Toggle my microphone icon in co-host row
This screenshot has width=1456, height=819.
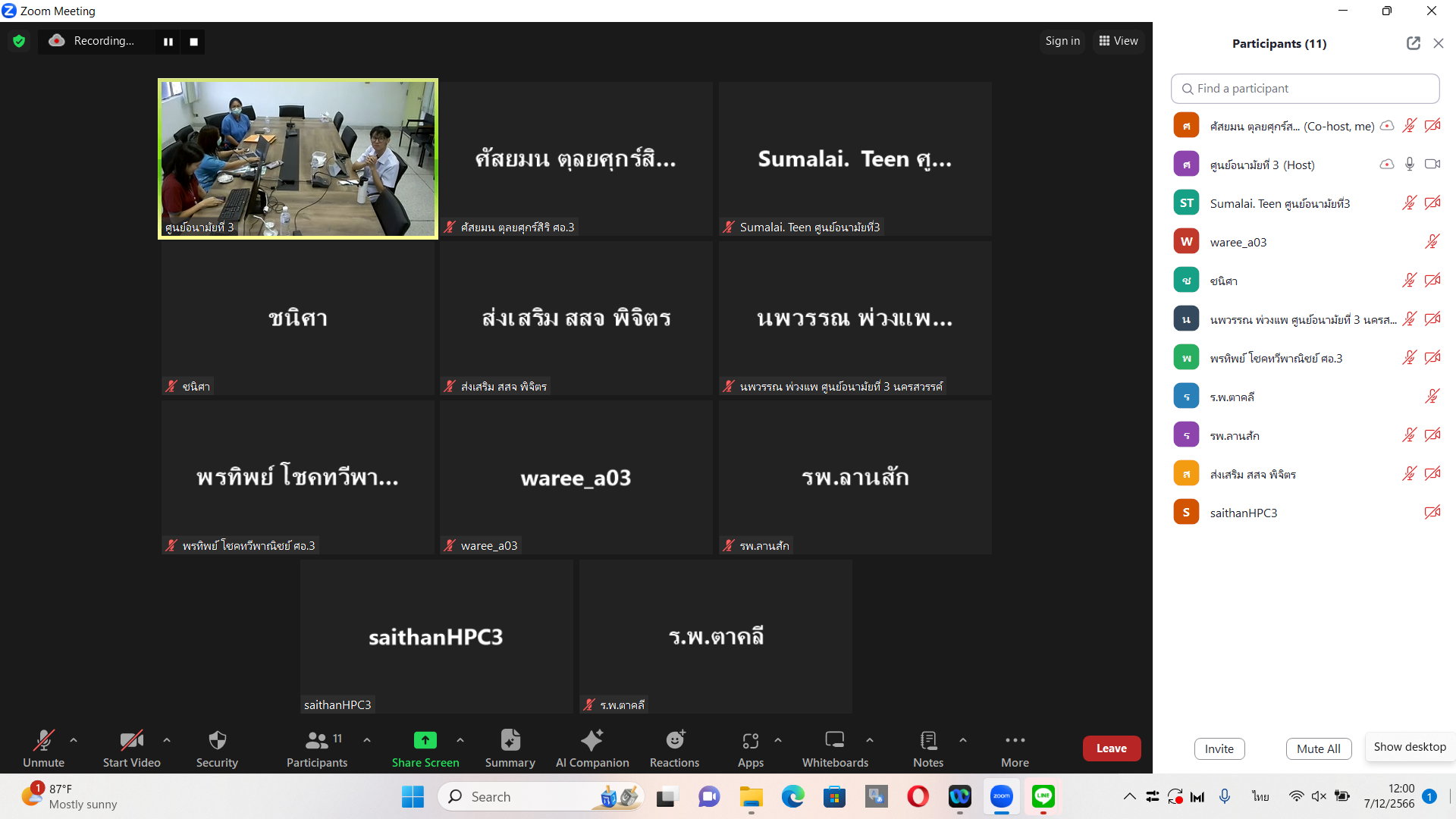coord(1410,126)
